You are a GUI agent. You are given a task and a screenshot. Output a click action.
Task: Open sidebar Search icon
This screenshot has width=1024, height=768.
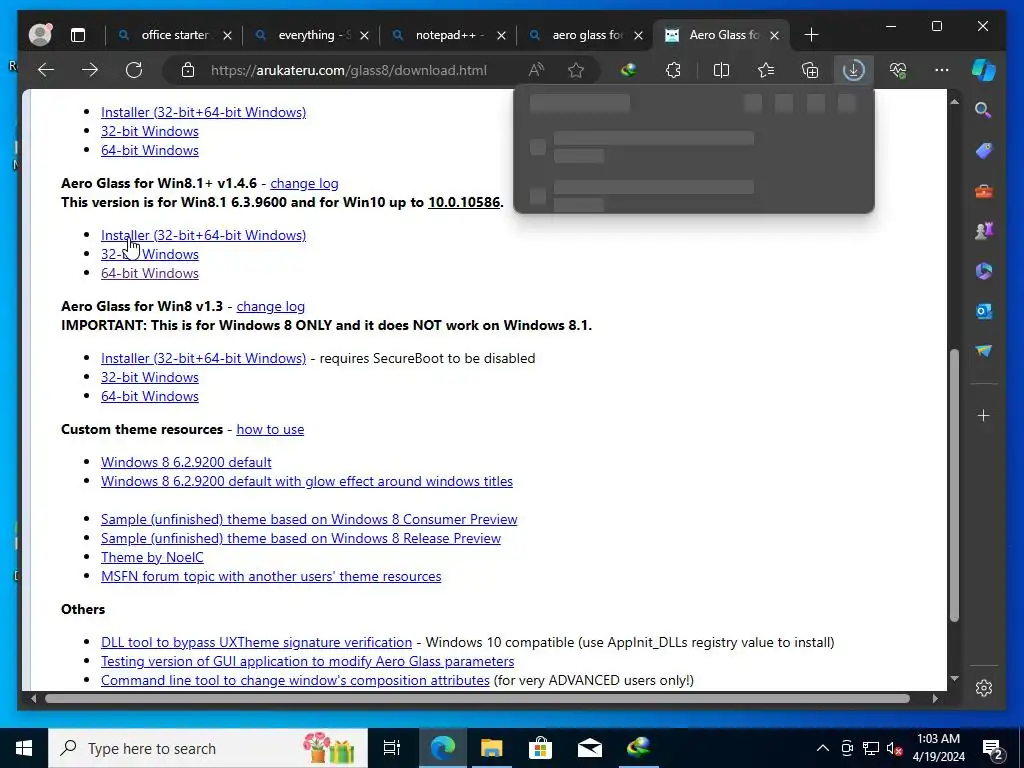tap(984, 110)
